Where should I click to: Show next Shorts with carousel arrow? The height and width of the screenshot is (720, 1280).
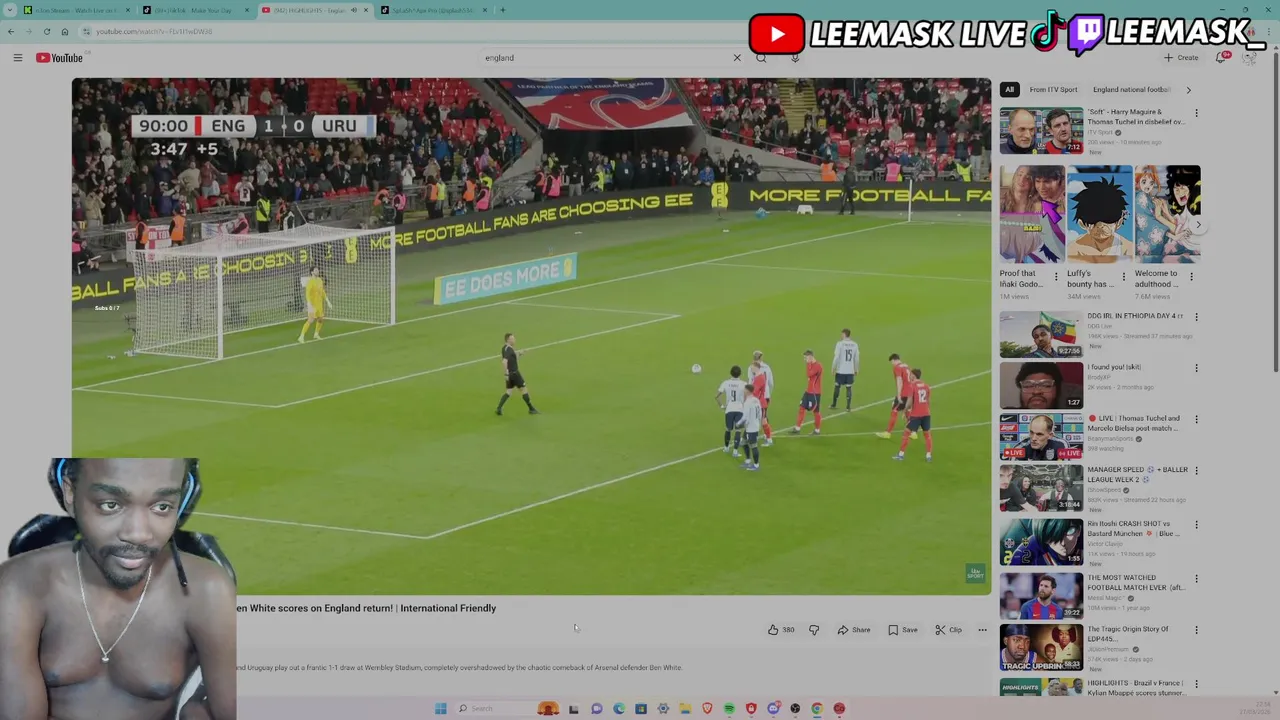(x=1198, y=225)
